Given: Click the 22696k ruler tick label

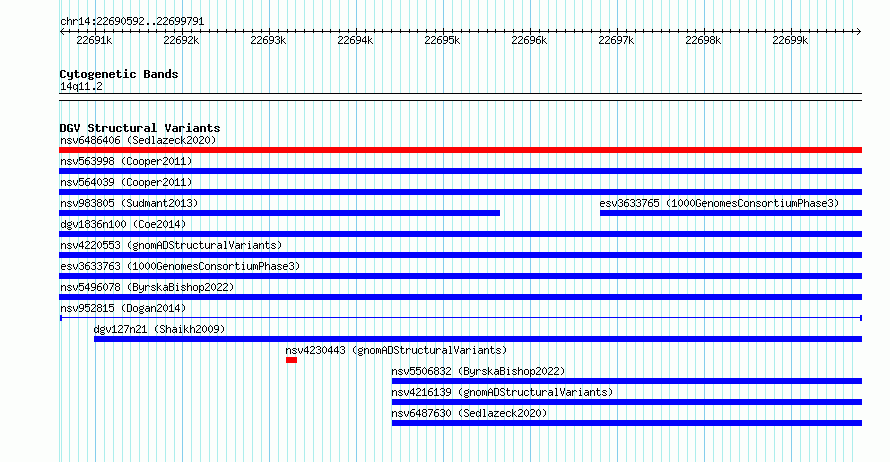Looking at the screenshot, I should coord(529,40).
